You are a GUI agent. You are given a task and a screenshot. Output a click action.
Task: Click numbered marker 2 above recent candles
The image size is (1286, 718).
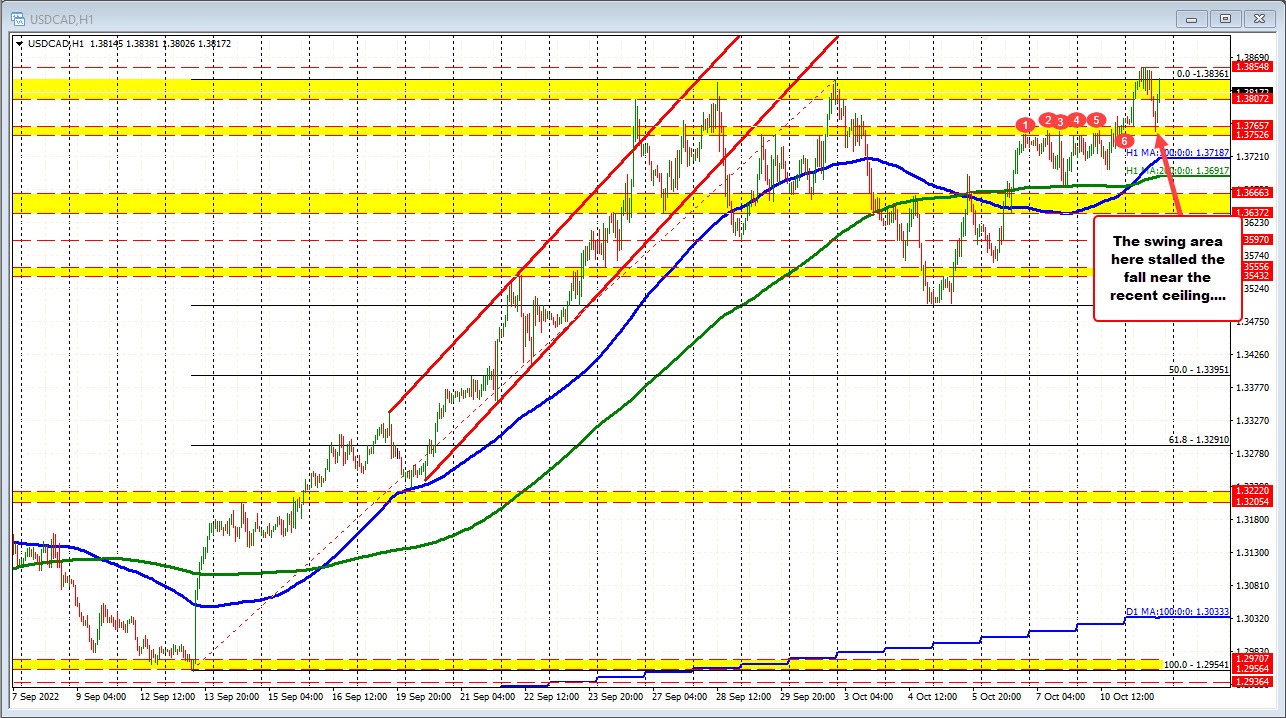click(x=1047, y=119)
